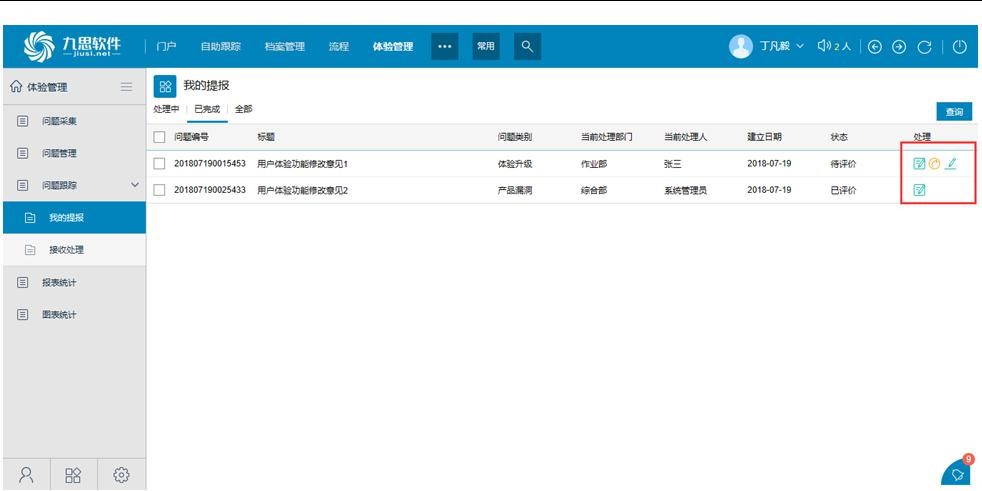Click the power logout icon
Image resolution: width=982 pixels, height=491 pixels.
pyautogui.click(x=958, y=46)
